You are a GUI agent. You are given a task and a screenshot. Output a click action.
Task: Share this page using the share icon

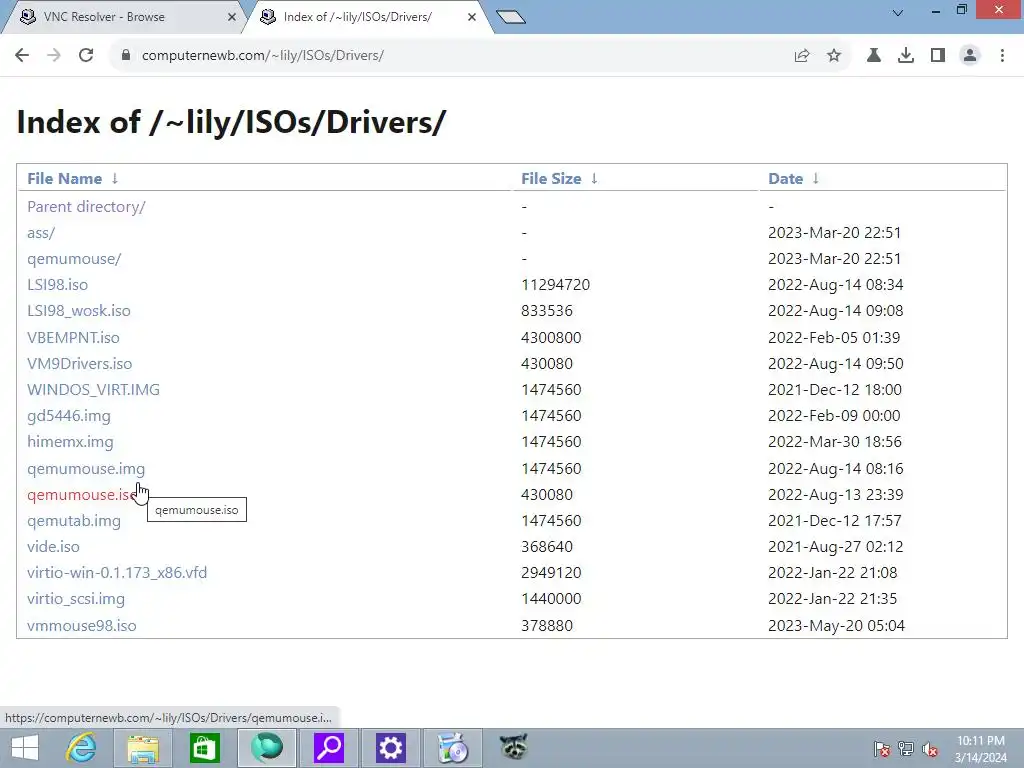802,56
